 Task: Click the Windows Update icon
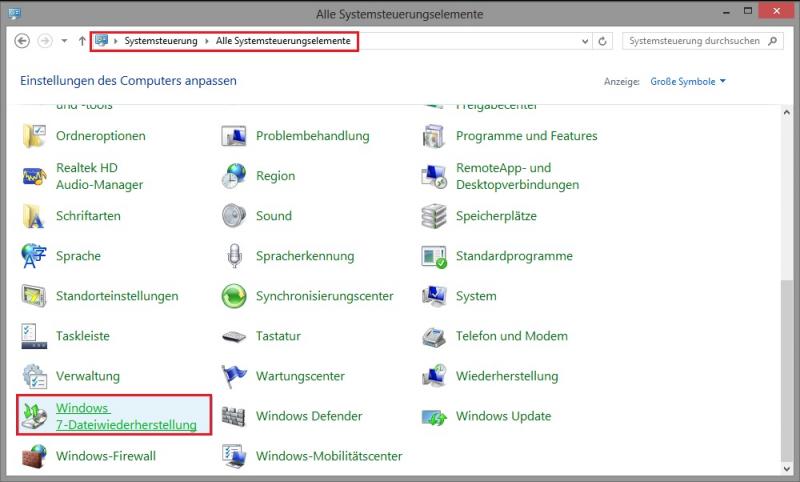pyautogui.click(x=434, y=417)
